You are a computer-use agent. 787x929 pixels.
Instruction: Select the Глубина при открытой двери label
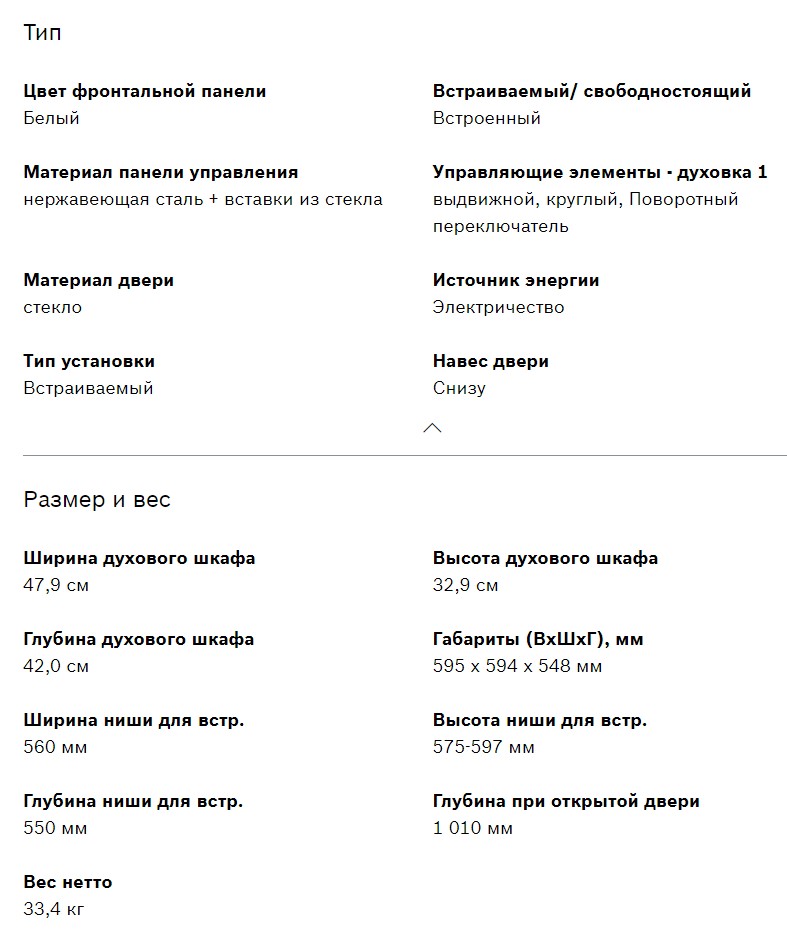[x=566, y=801]
